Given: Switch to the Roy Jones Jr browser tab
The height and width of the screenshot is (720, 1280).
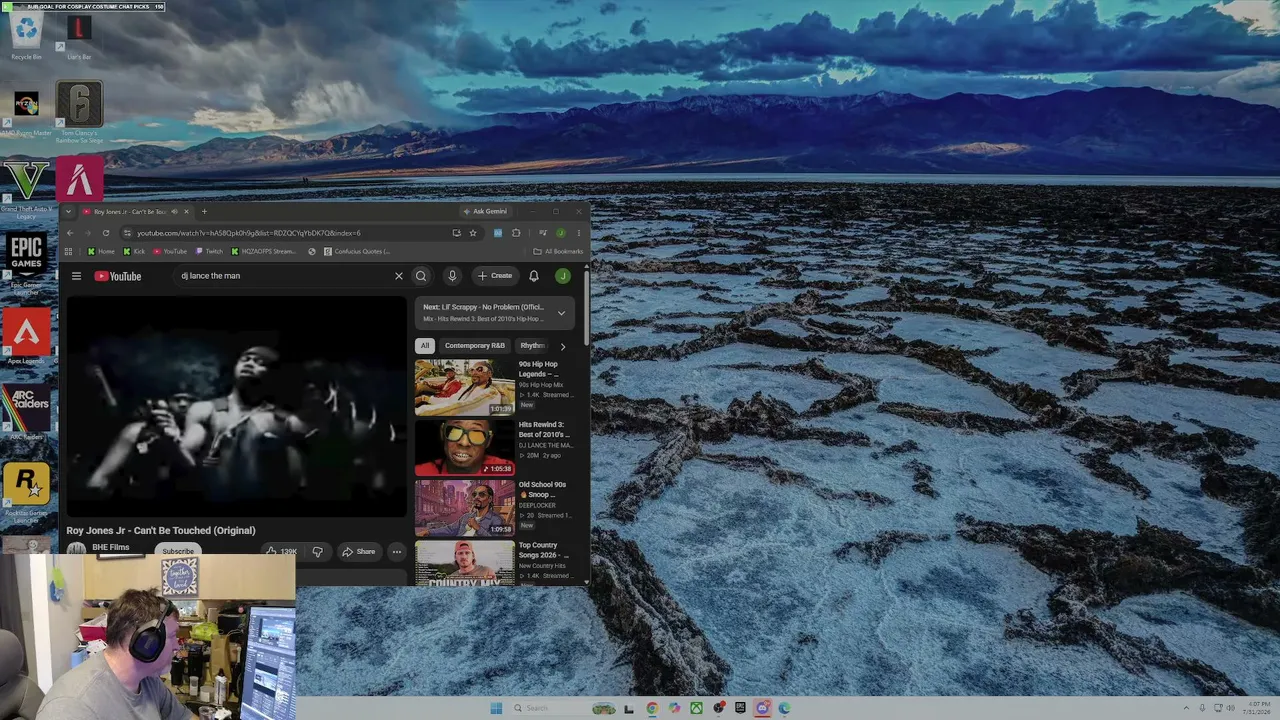Looking at the screenshot, I should coord(129,212).
